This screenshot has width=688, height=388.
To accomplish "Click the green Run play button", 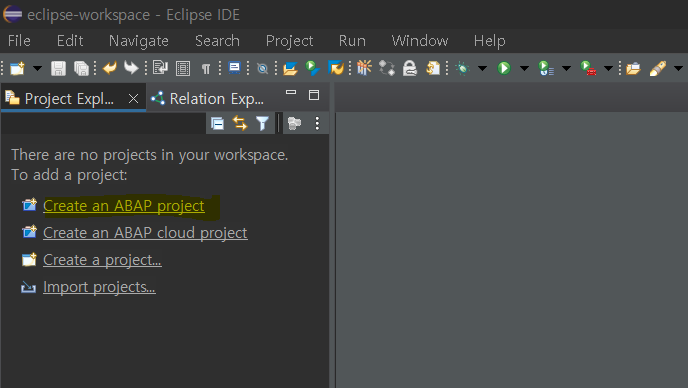I will coord(504,68).
